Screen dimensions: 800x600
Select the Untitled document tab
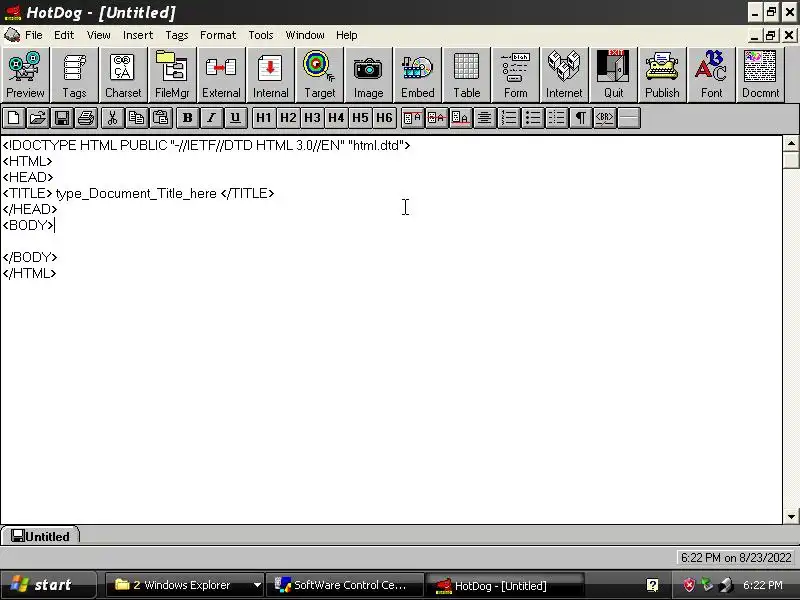40,536
